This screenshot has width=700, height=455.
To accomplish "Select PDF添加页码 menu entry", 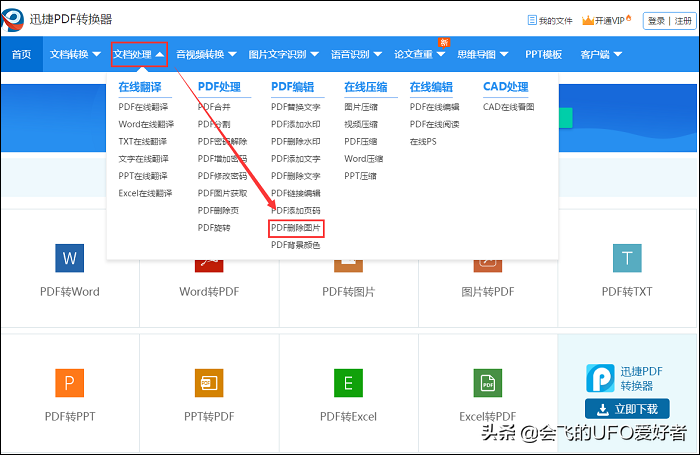I will click(296, 210).
